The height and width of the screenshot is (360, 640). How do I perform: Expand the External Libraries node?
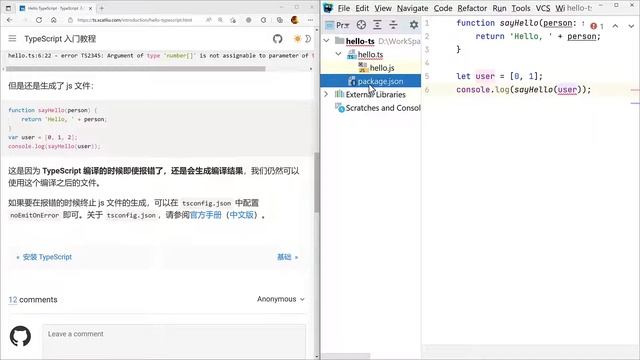[x=326, y=94]
